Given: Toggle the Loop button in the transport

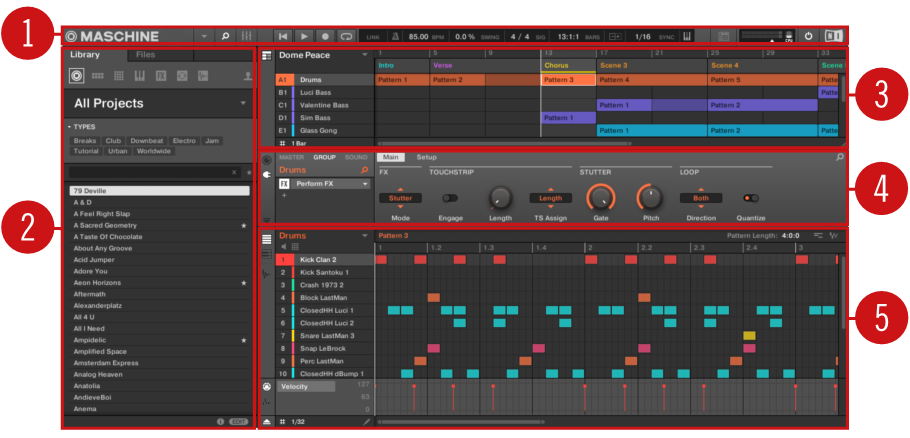Looking at the screenshot, I should [346, 37].
